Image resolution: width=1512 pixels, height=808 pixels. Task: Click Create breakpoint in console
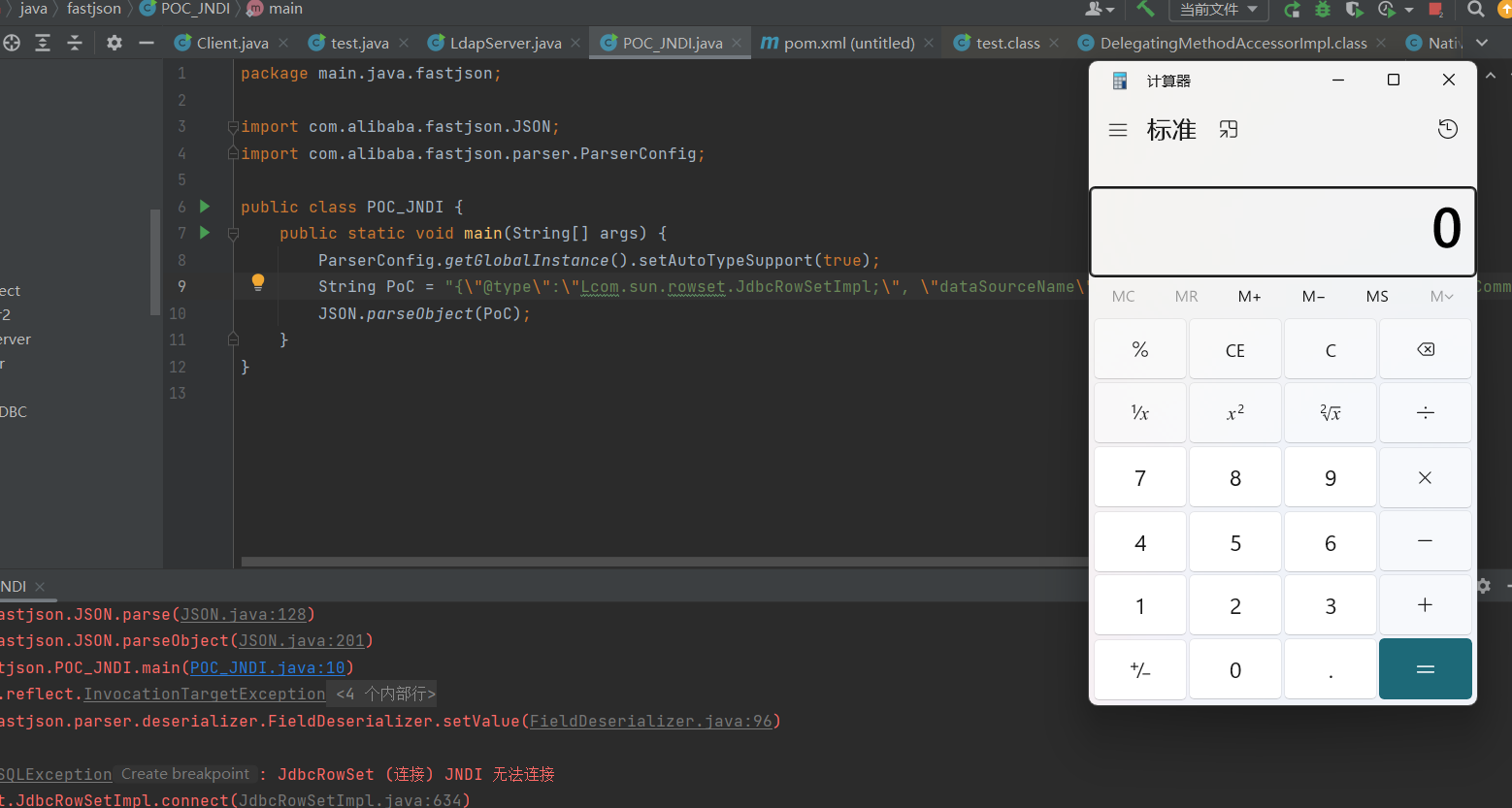point(186,774)
